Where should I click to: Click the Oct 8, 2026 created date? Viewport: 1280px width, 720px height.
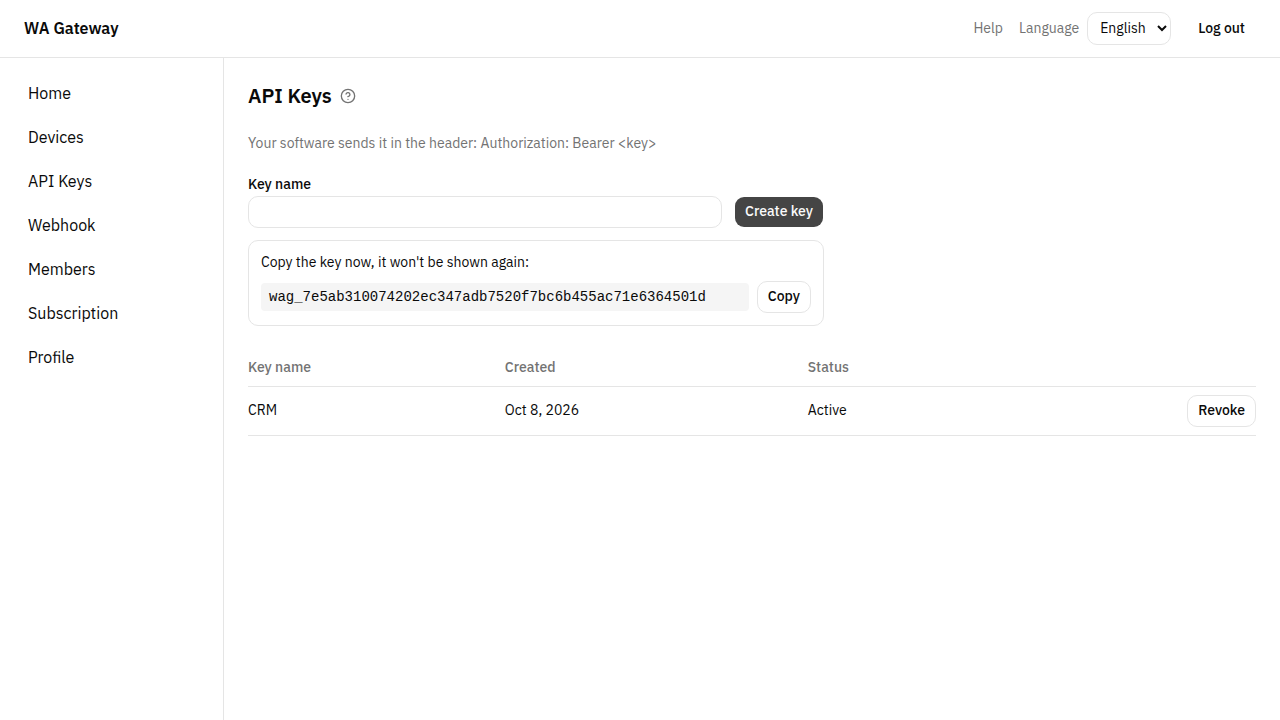tap(542, 410)
